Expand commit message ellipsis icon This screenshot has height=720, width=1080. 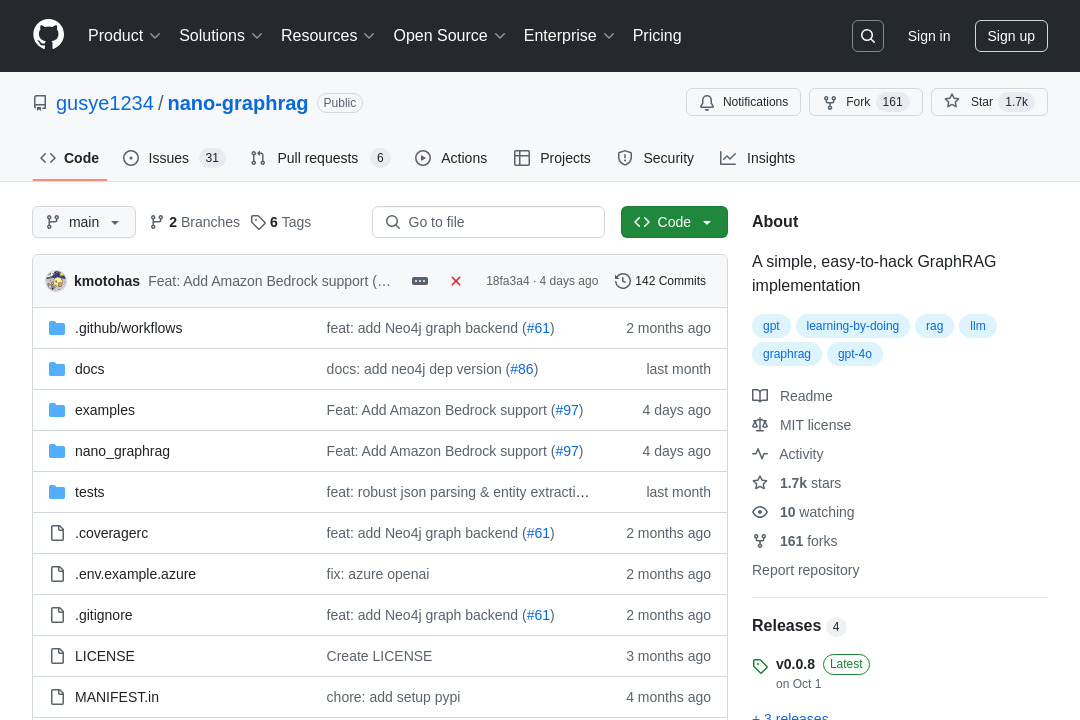coord(419,281)
